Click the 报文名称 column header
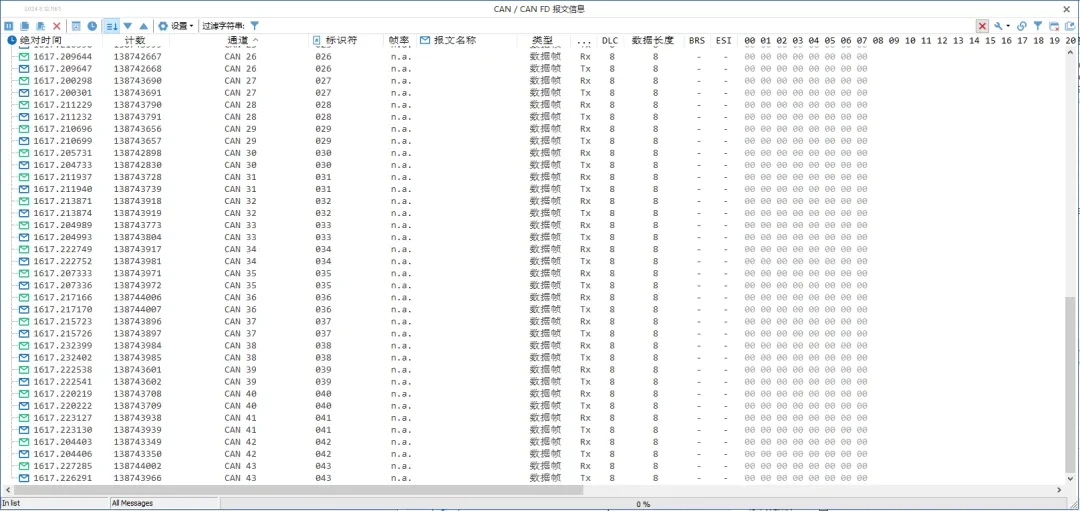 [454, 41]
